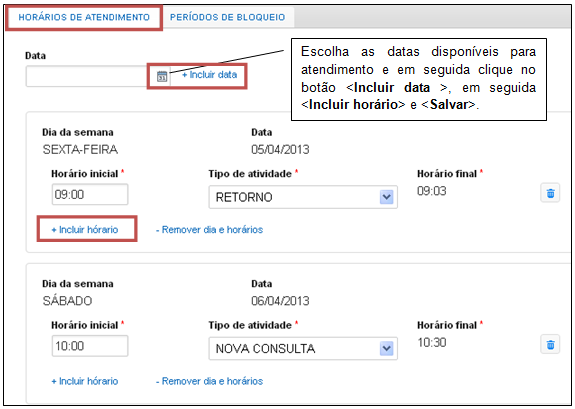Expand the RETORNO activity type dropdown
Viewport: 575px width, 409px height.
[303, 197]
